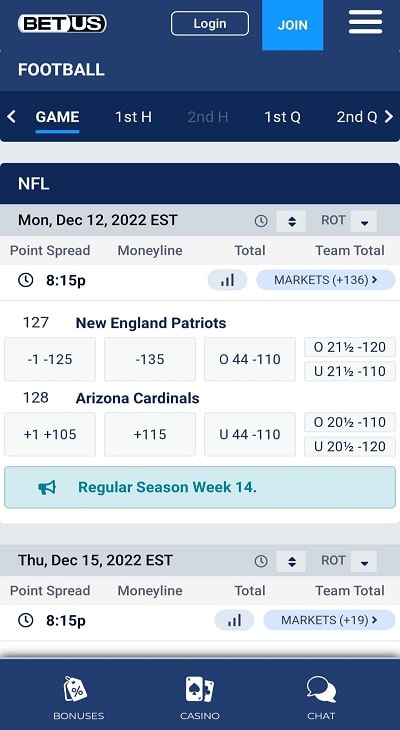Show stats chart for Dec 15 game
Image resolution: width=400 pixels, height=730 pixels.
point(234,620)
